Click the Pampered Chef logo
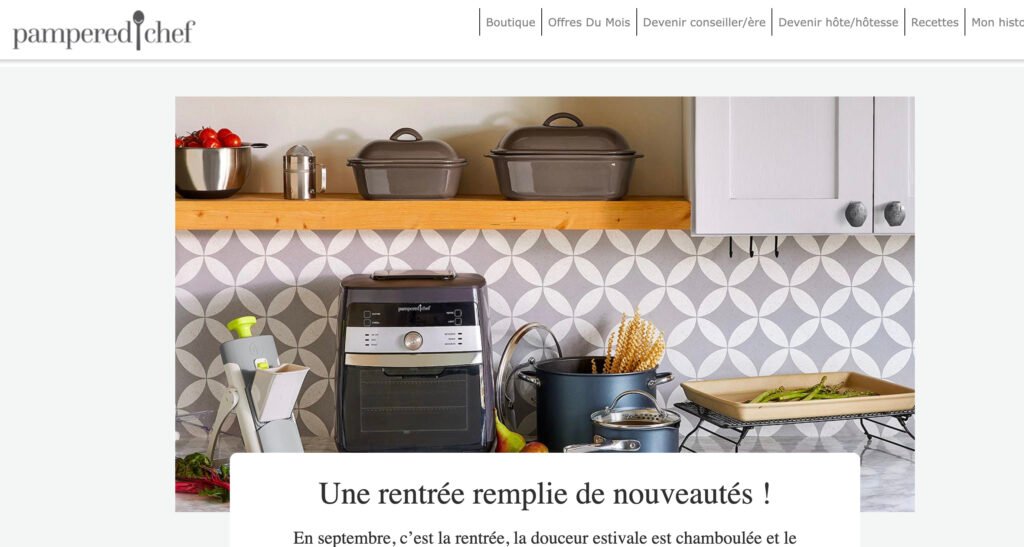The image size is (1024, 547). click(x=104, y=31)
